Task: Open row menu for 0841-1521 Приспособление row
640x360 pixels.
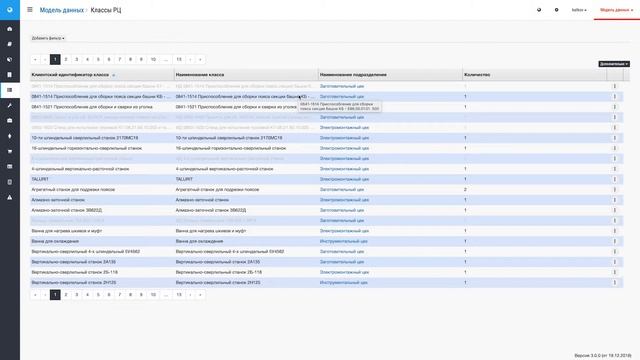Action: point(615,107)
